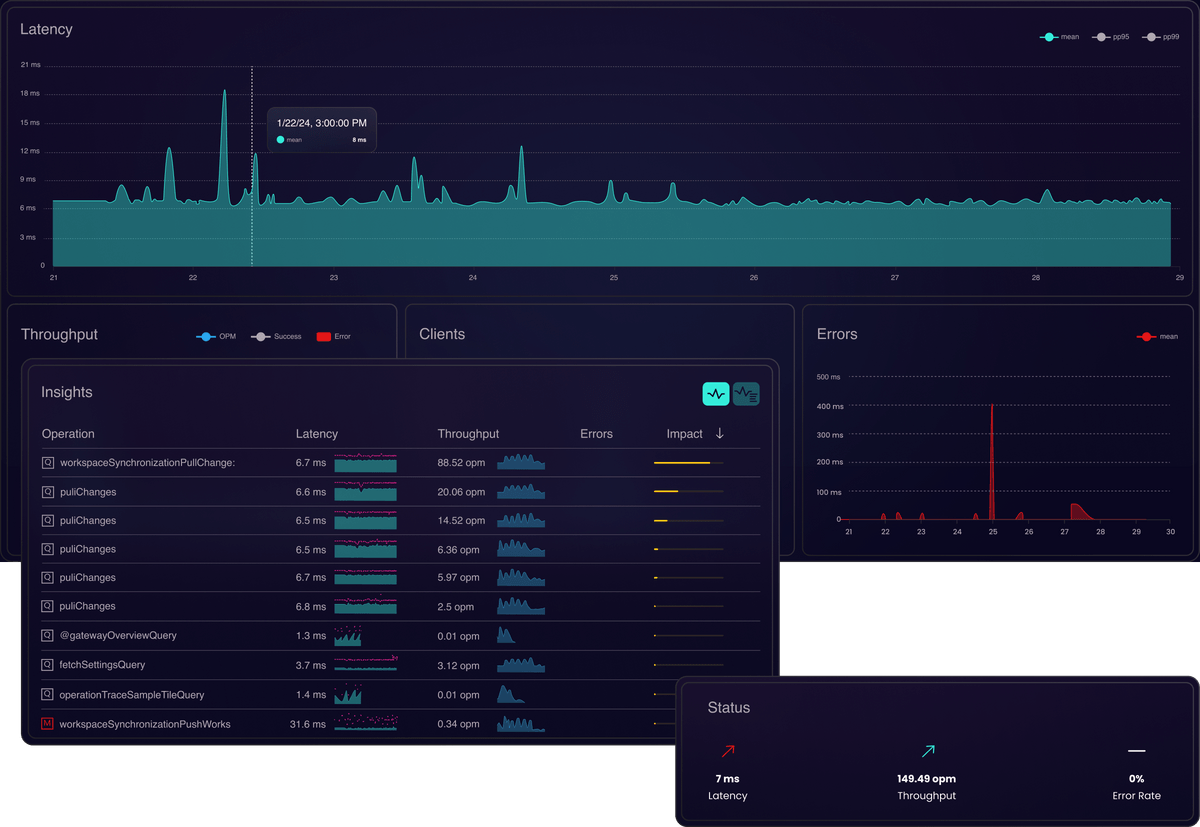
Task: Click the 149.49 opm value in Status
Action: (927, 779)
